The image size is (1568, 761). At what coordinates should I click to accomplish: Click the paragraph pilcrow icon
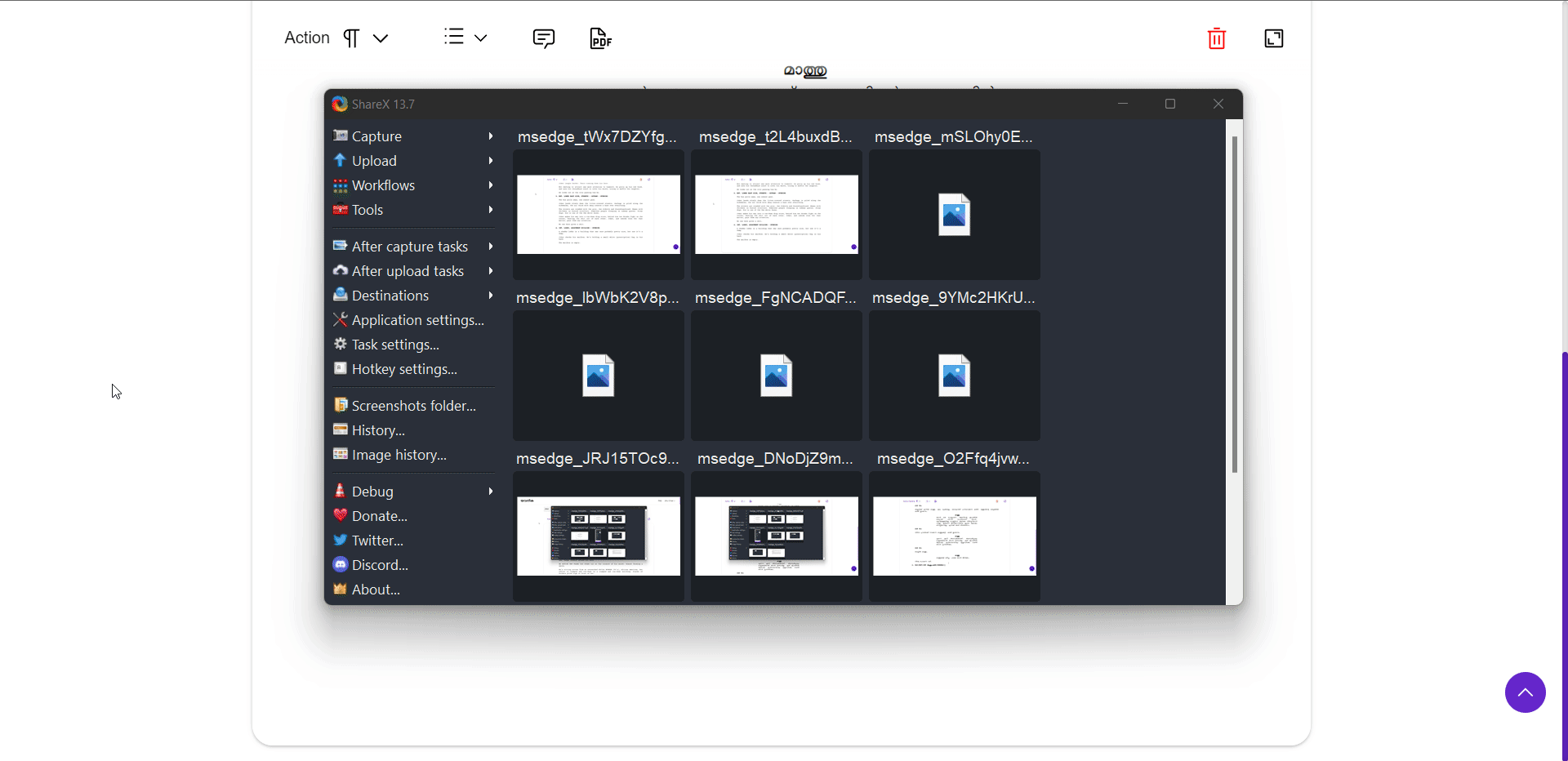(351, 38)
